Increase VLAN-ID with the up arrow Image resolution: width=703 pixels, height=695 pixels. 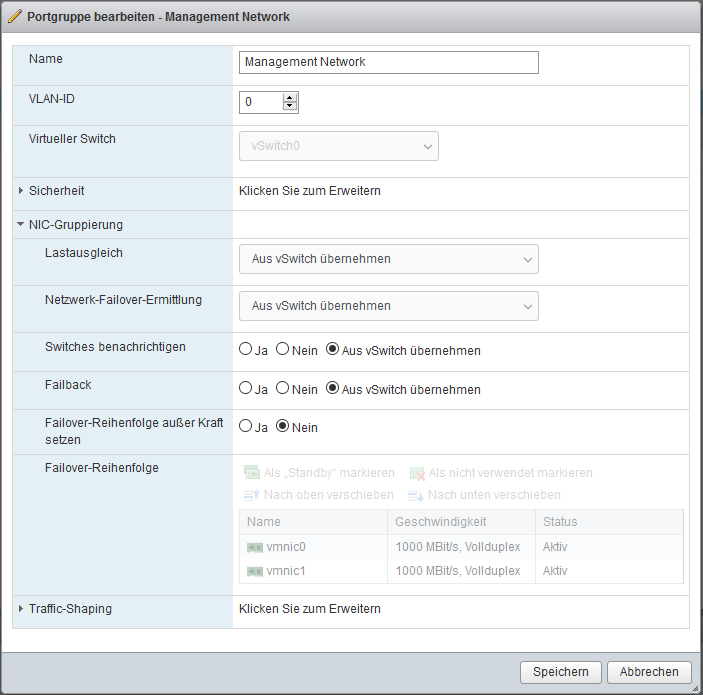coord(290,98)
